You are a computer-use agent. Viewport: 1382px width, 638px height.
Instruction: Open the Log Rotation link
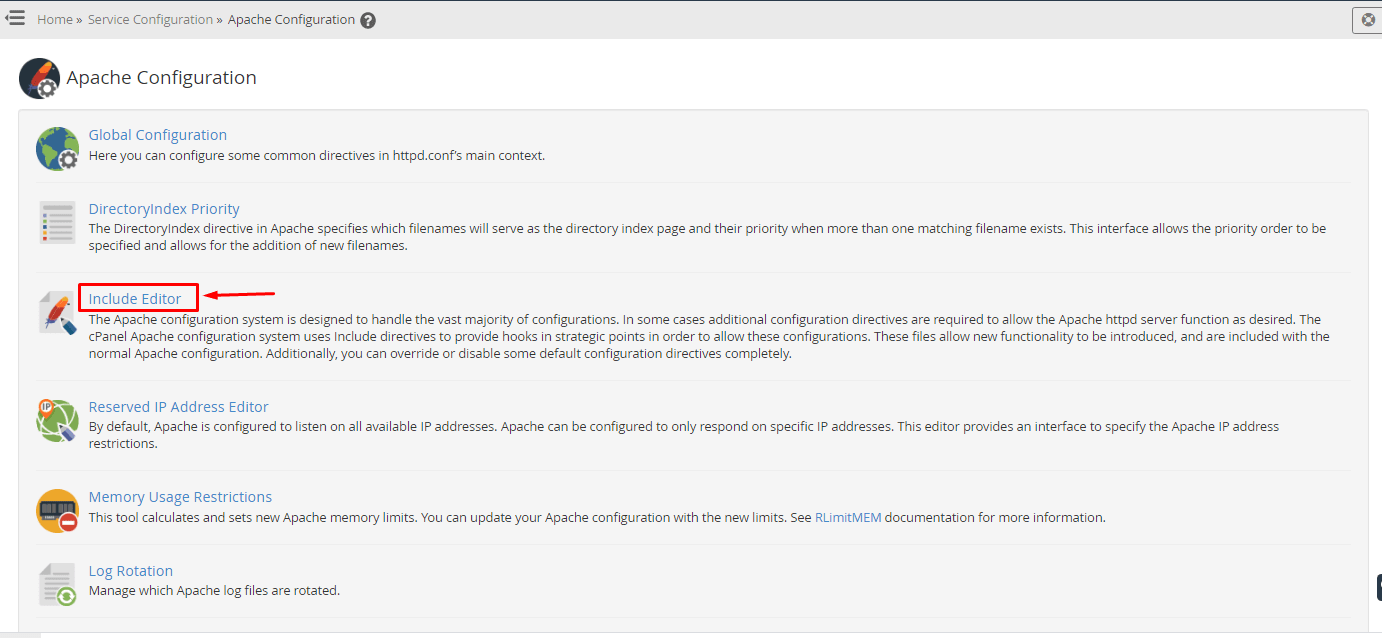[131, 571]
